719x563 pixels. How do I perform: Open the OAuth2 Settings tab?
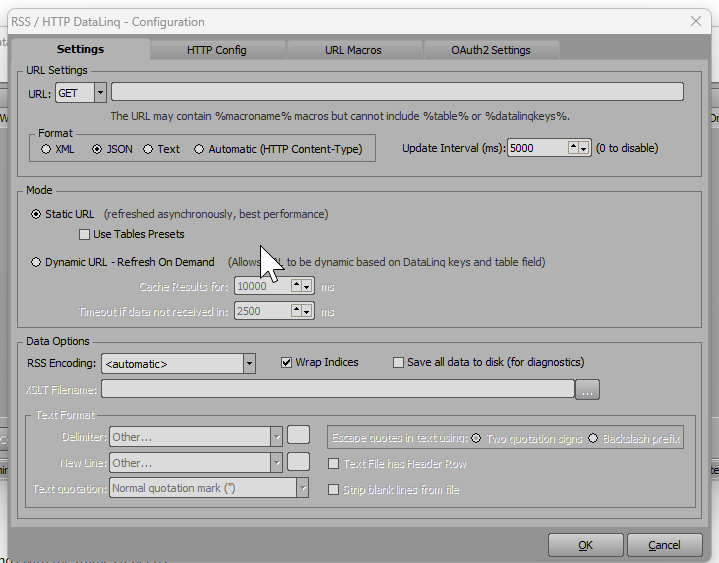491,50
